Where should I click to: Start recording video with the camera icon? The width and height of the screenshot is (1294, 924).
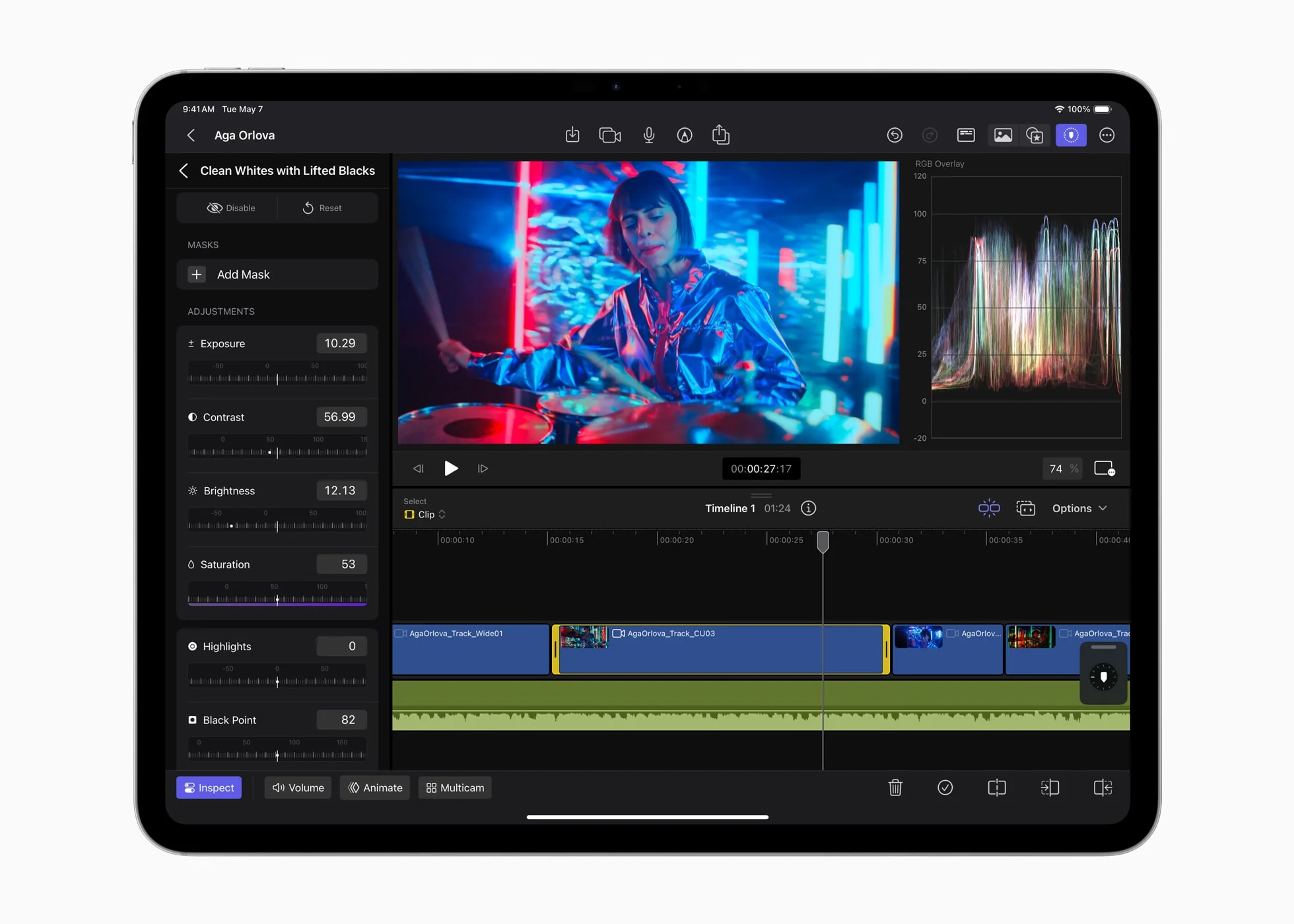609,135
